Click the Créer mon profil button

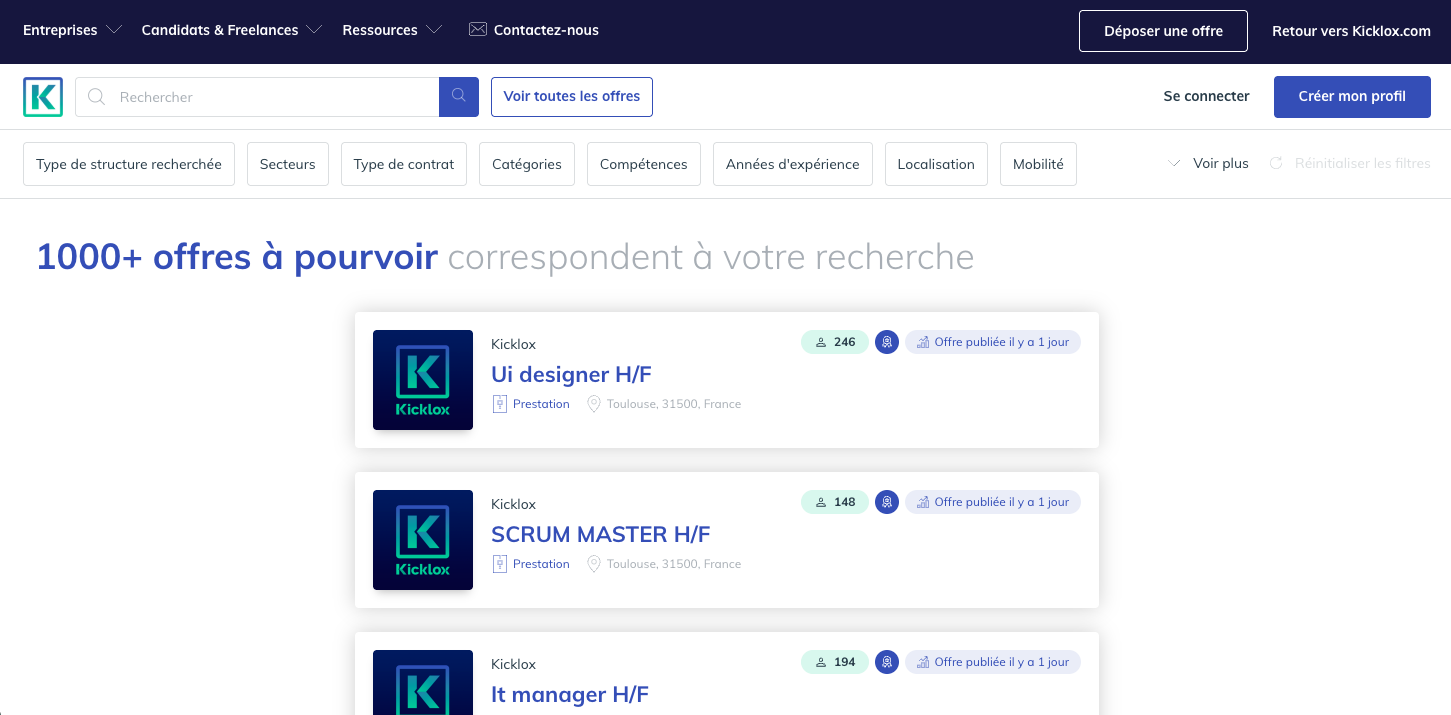click(x=1352, y=96)
